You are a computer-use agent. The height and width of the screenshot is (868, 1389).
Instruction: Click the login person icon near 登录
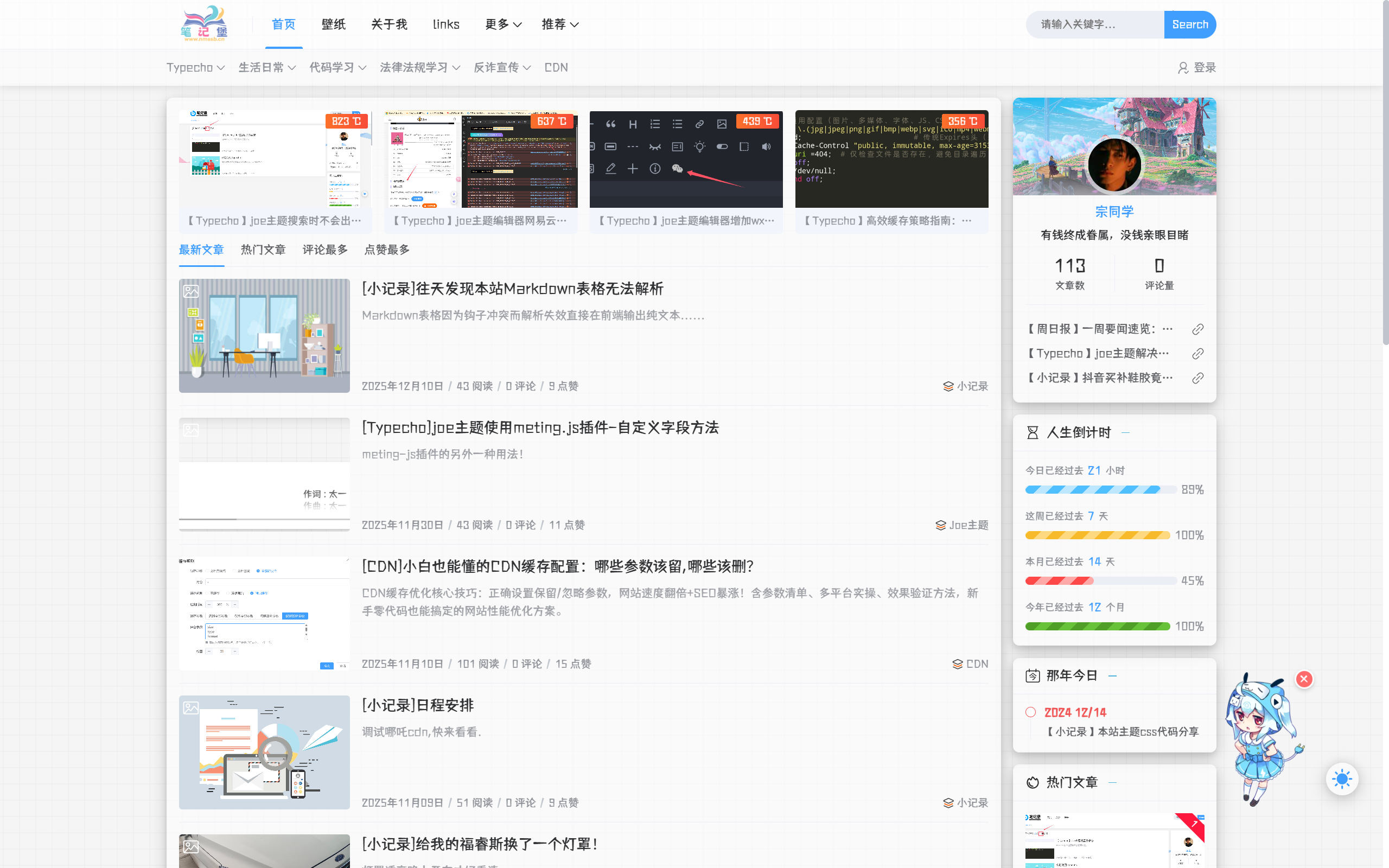click(1183, 67)
